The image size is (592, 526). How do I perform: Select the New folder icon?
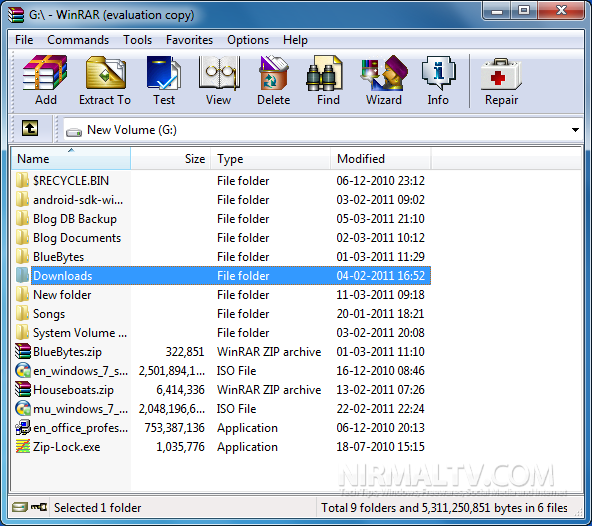[x=23, y=294]
